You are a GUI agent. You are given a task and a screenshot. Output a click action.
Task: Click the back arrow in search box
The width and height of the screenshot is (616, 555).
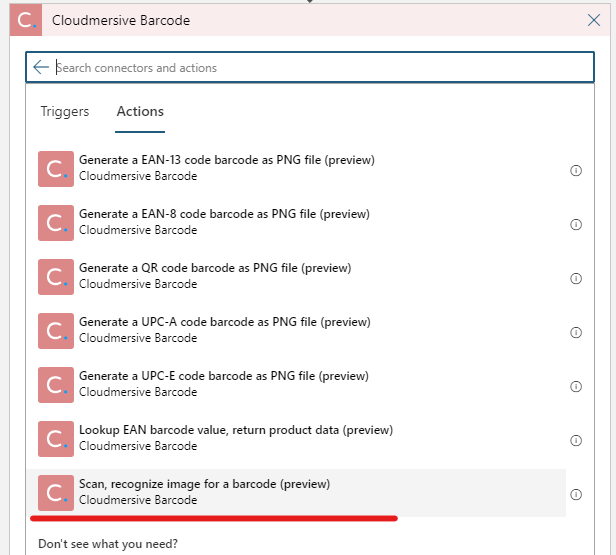(41, 67)
